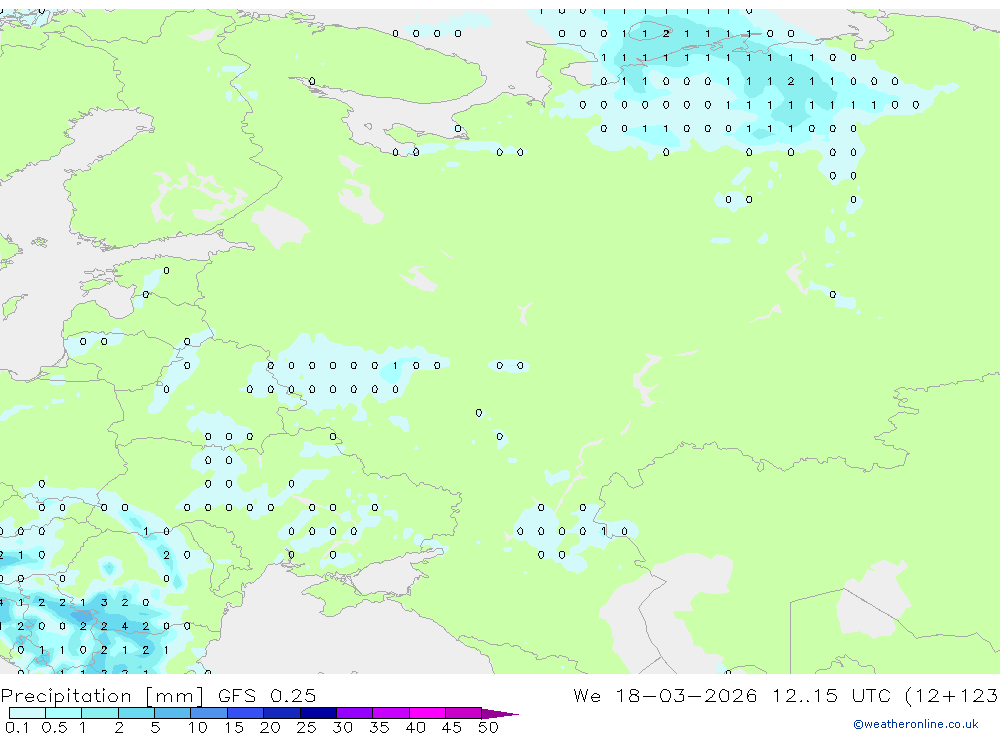The height and width of the screenshot is (733, 1000).
Task: Pick the 15–20 mm legend color swatch
Action: (x=246, y=713)
